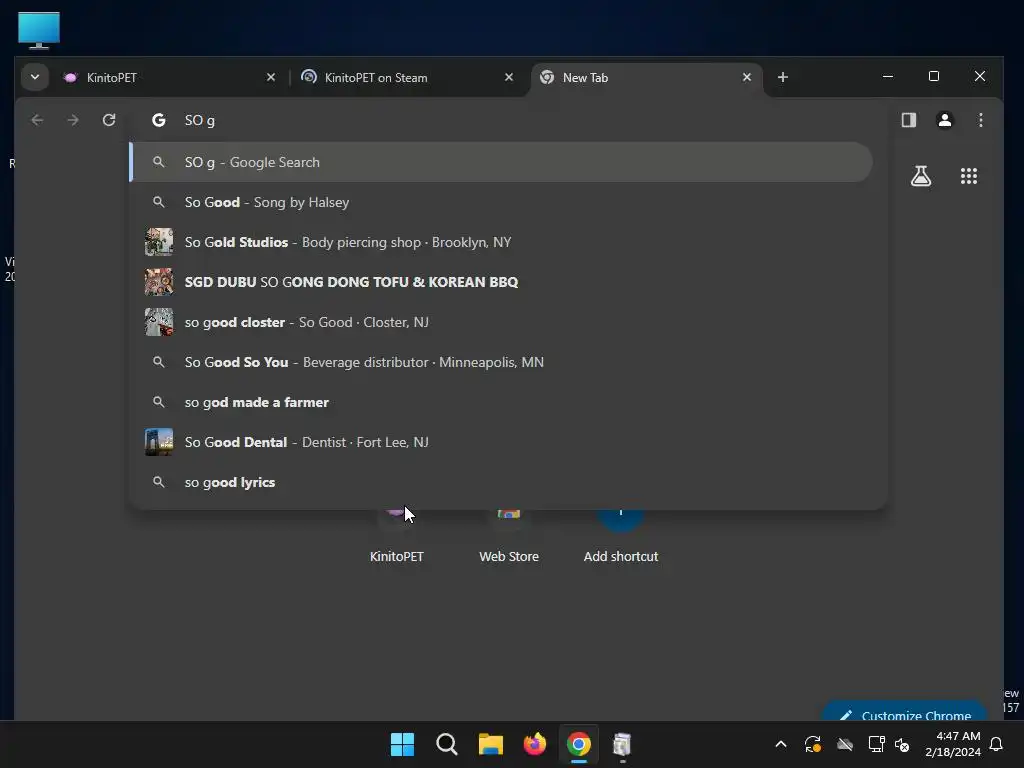This screenshot has width=1024, height=768.
Task: Open the Chrome three-dot menu
Action: 980,120
